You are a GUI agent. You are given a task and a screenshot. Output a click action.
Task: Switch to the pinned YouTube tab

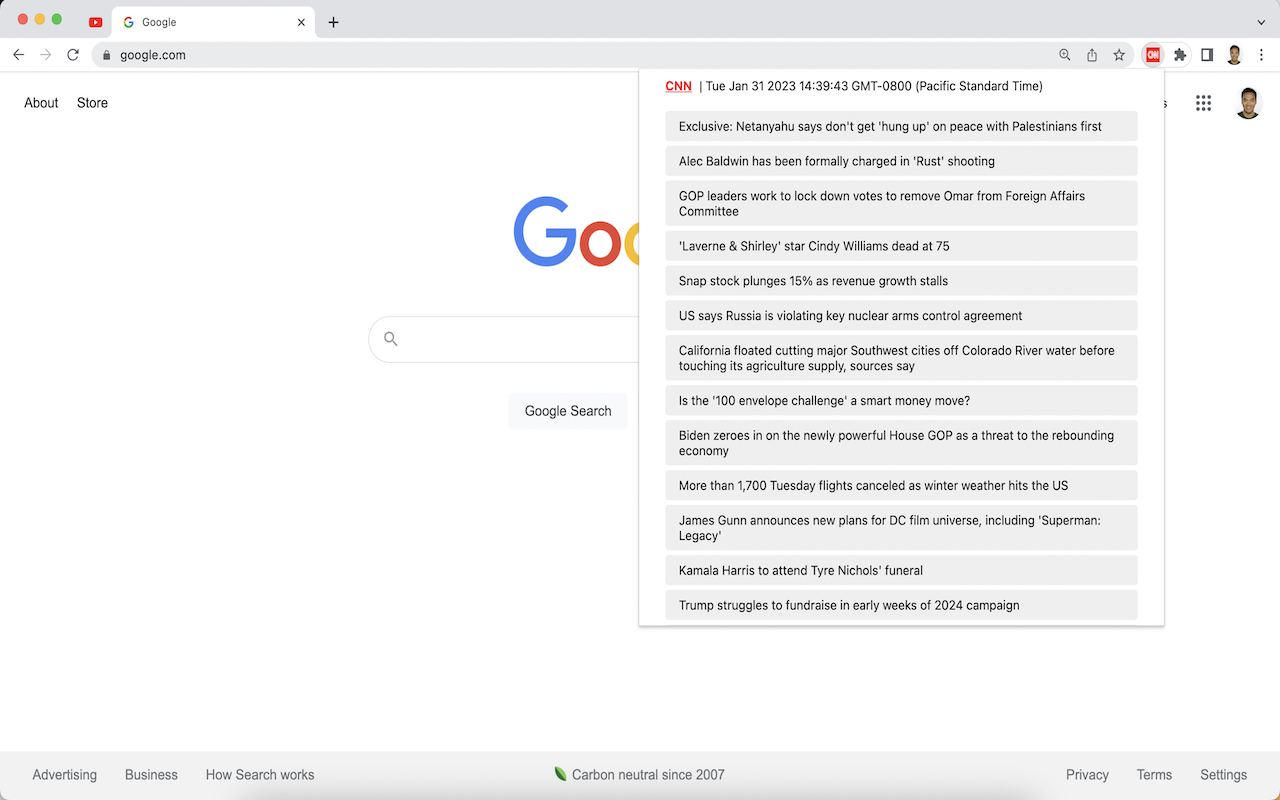coord(96,22)
